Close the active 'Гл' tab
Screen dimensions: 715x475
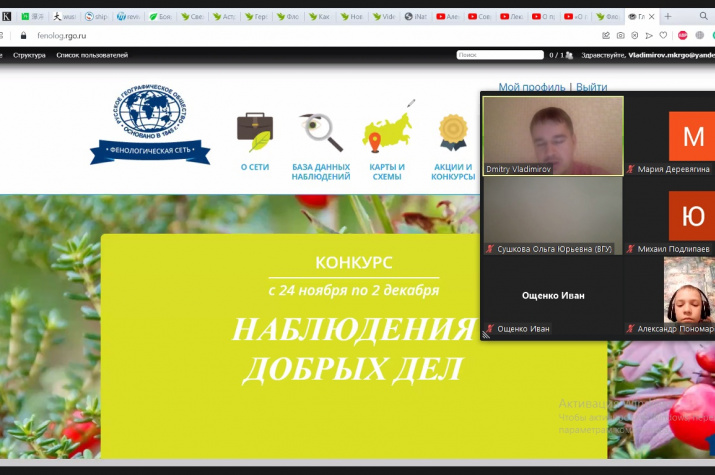(x=652, y=17)
